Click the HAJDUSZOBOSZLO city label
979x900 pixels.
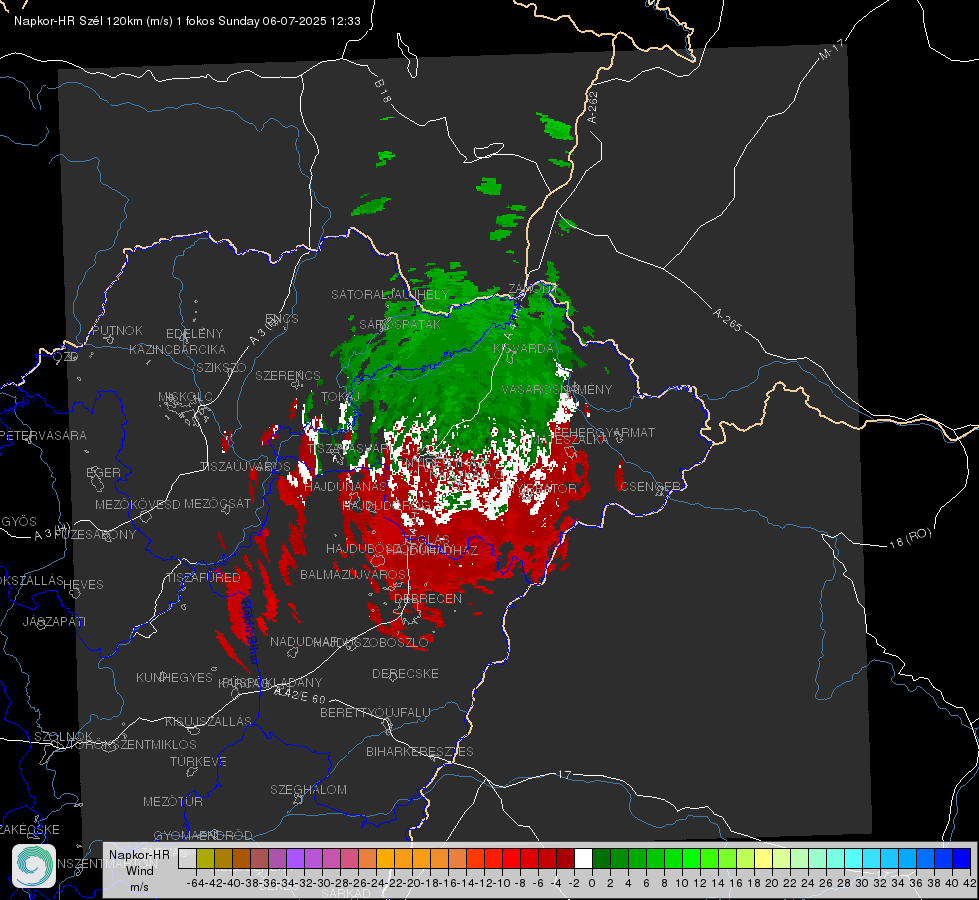coord(371,642)
